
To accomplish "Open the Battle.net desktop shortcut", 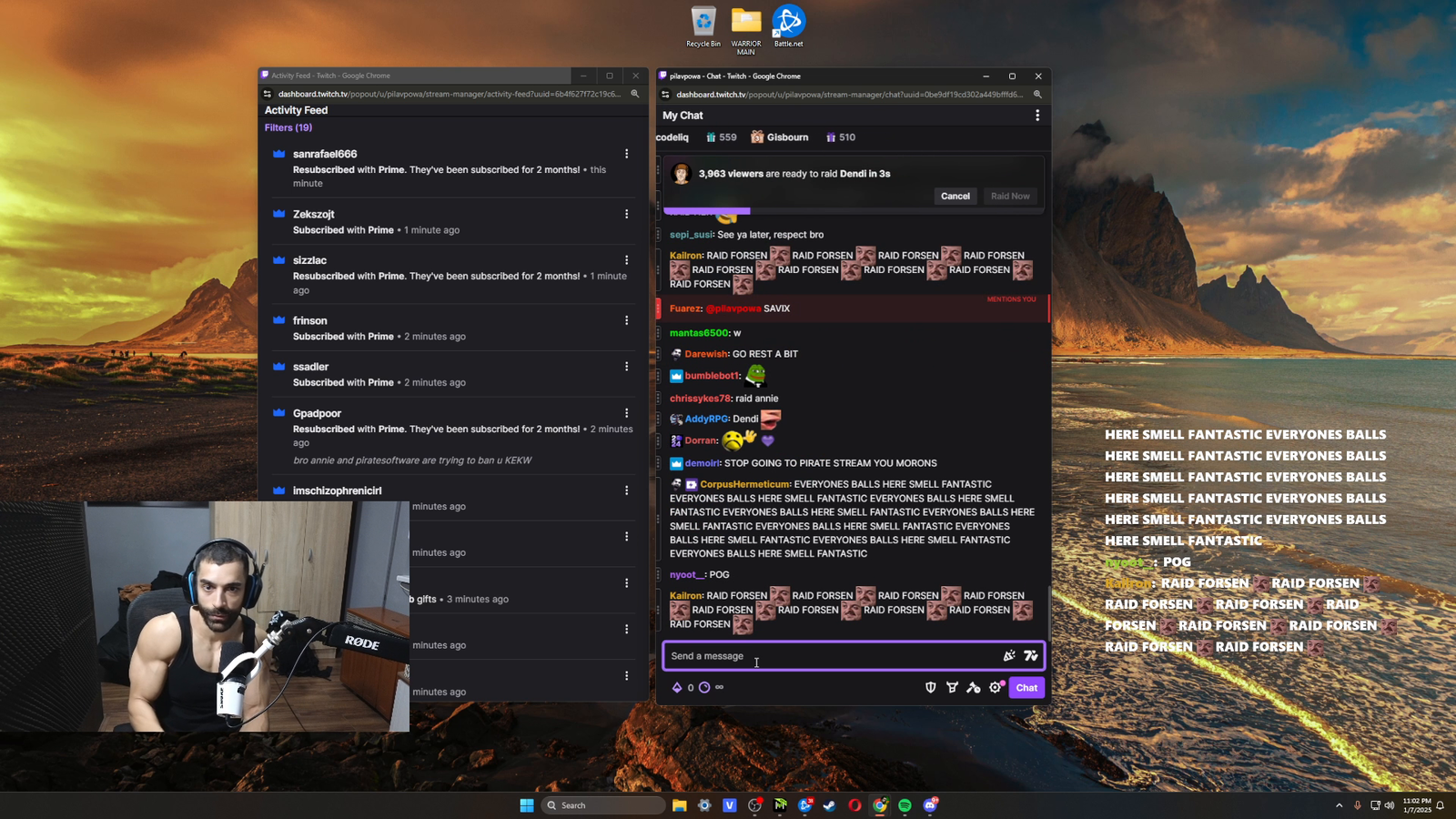I will [x=788, y=26].
